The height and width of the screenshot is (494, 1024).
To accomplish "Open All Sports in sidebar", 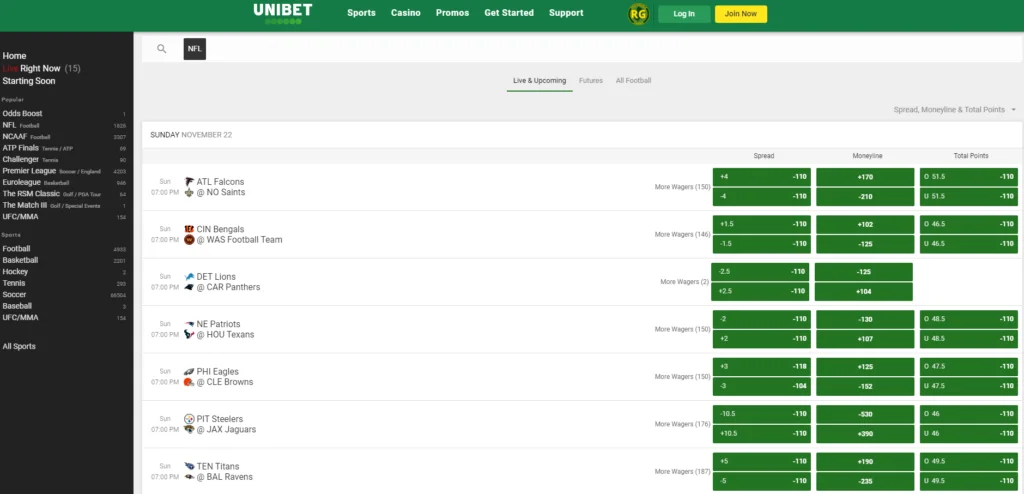I will coord(19,346).
